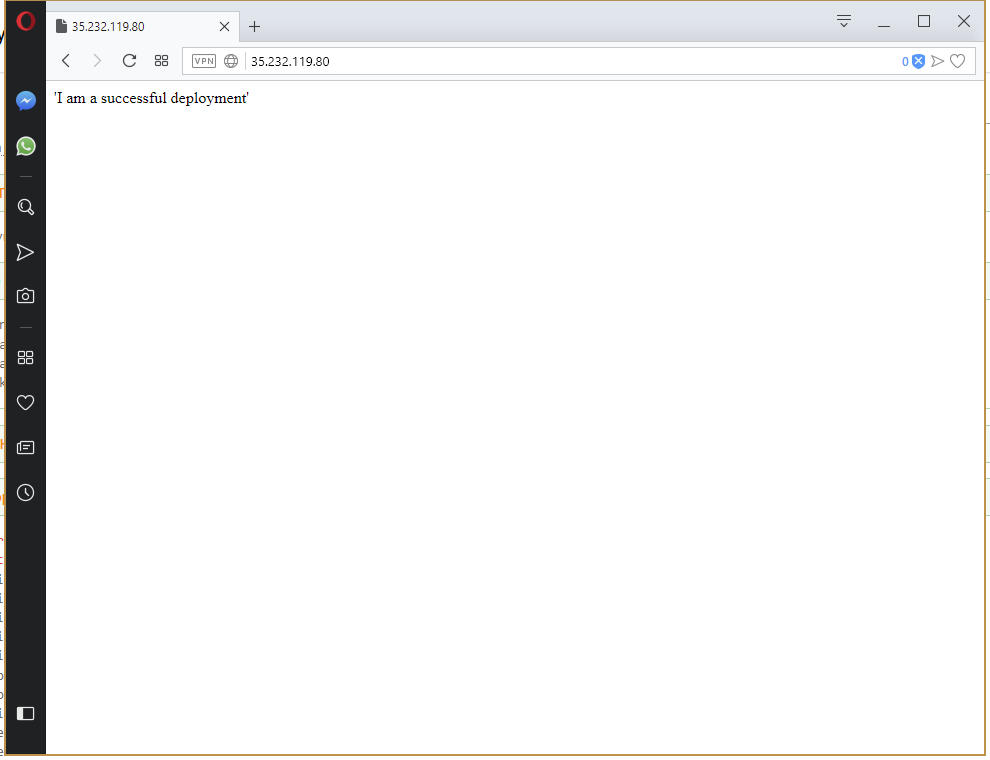Reload the current page
Image resolution: width=990 pixels, height=760 pixels.
tap(129, 61)
